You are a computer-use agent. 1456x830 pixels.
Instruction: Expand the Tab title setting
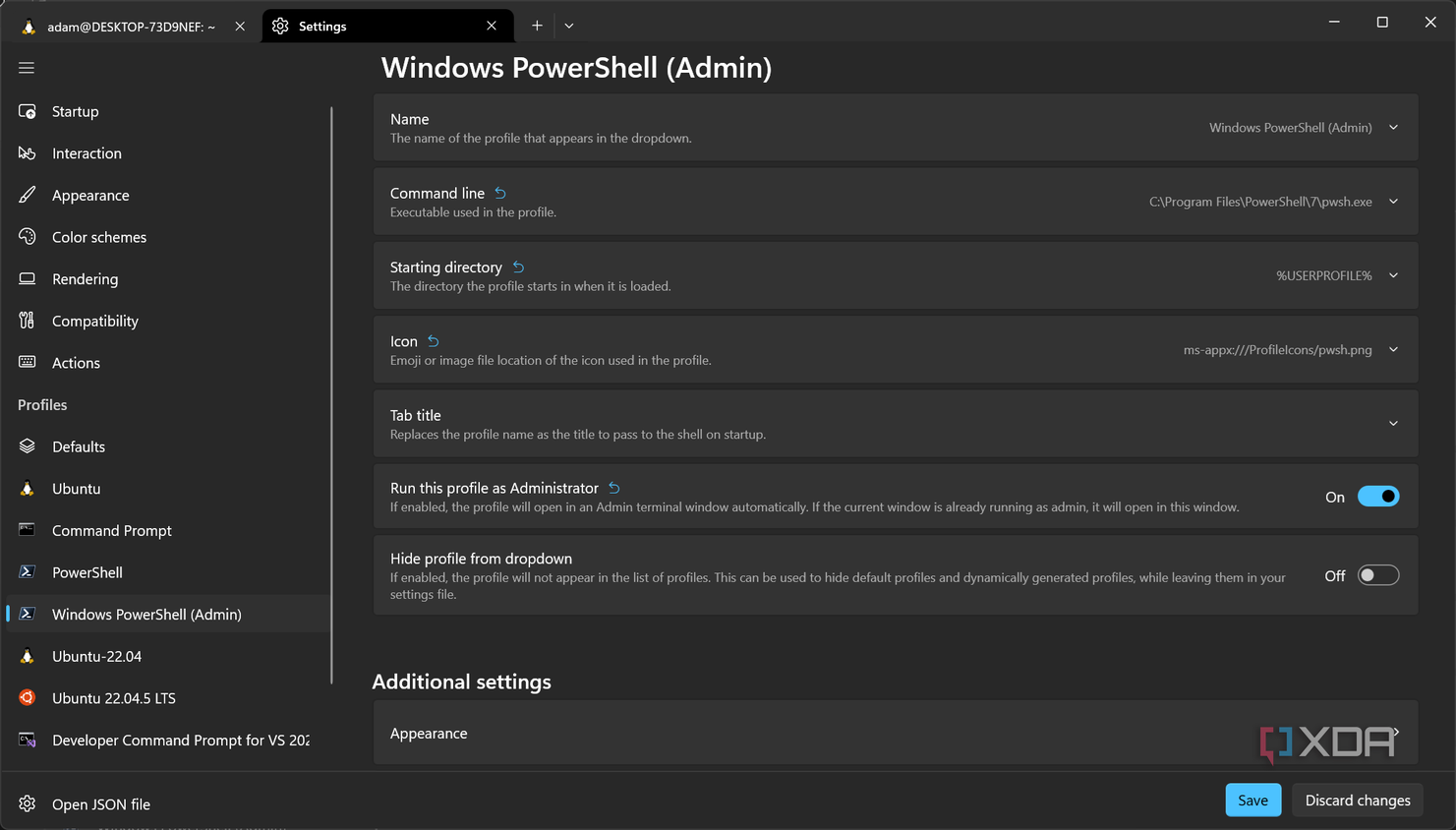coord(896,423)
